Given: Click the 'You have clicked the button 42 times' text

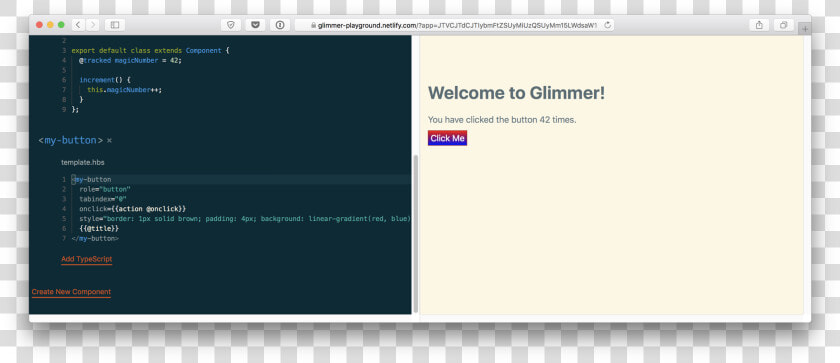Looking at the screenshot, I should [502, 120].
